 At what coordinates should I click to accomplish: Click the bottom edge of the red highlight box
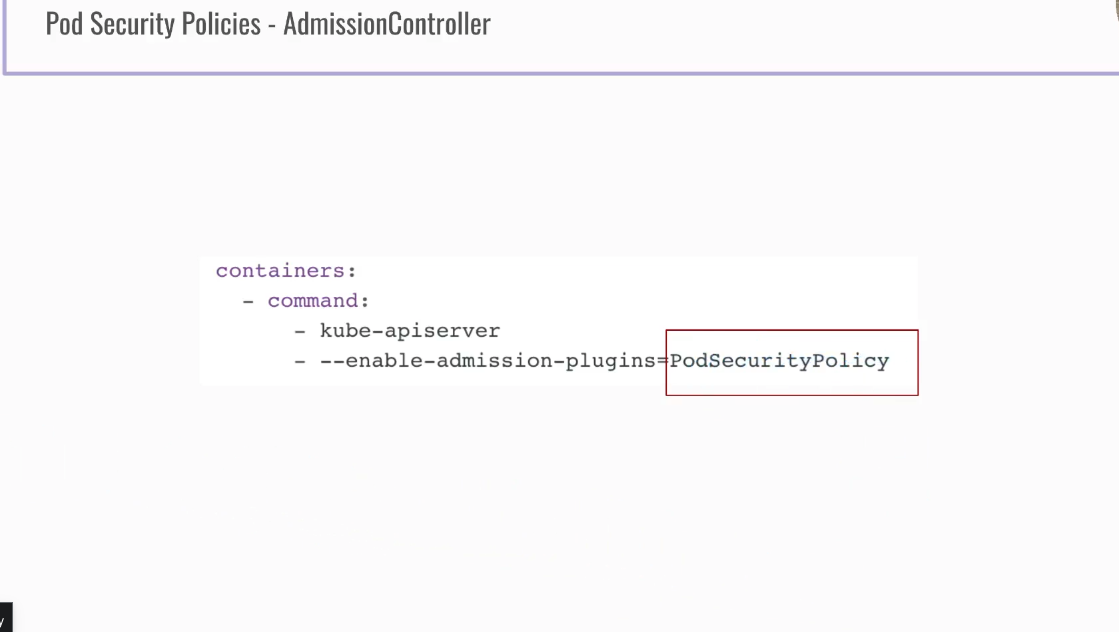click(x=792, y=395)
